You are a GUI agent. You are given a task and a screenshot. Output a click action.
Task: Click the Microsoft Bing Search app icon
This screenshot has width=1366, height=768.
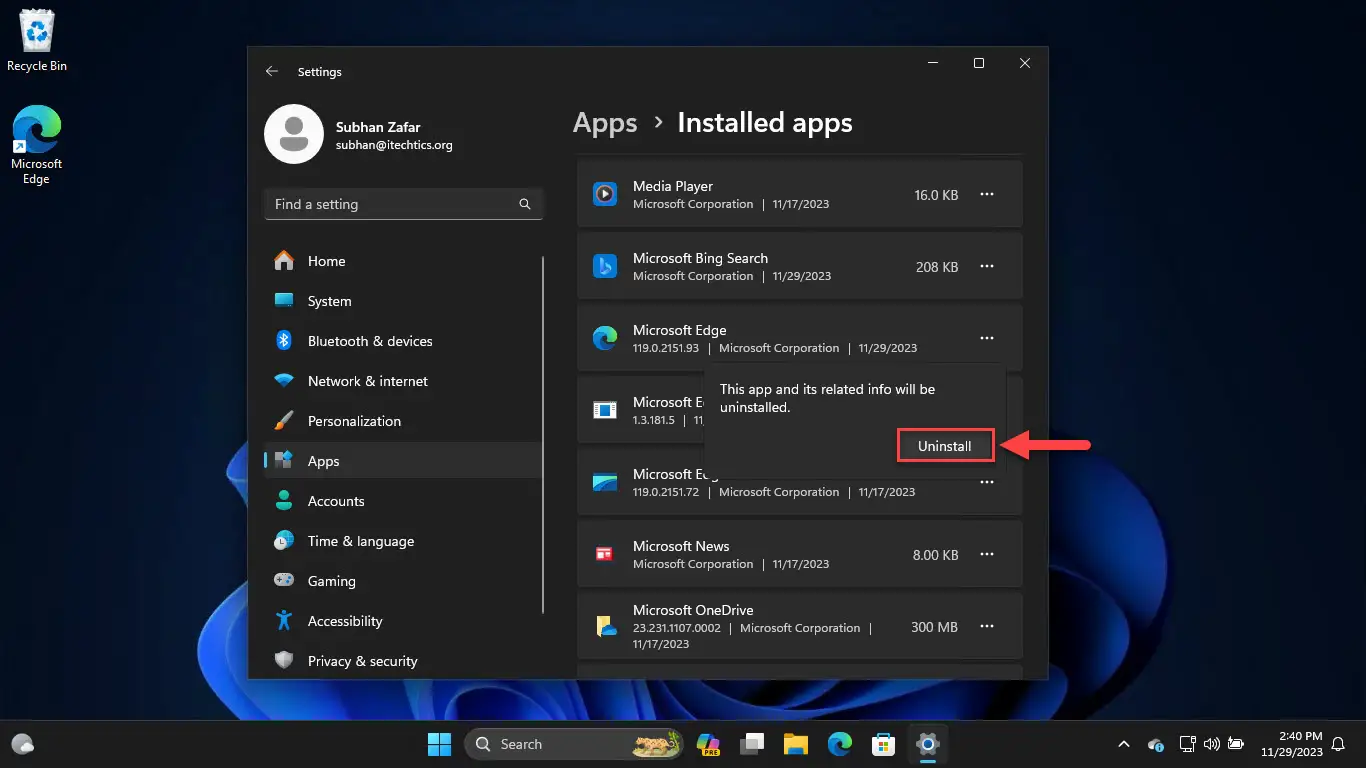[605, 266]
